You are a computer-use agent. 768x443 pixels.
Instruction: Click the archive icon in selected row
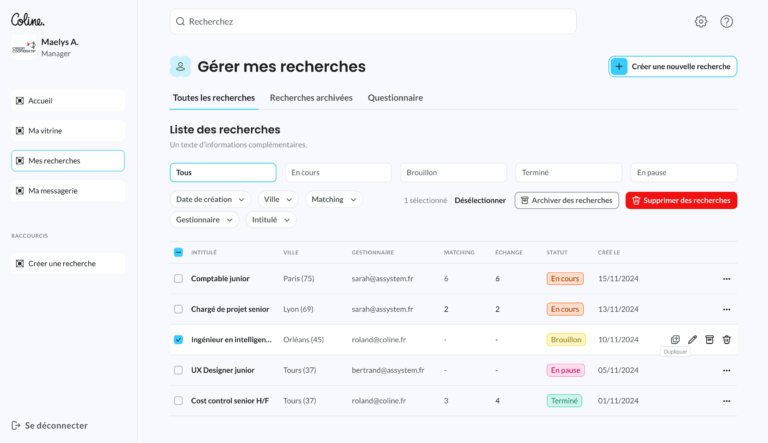click(709, 339)
